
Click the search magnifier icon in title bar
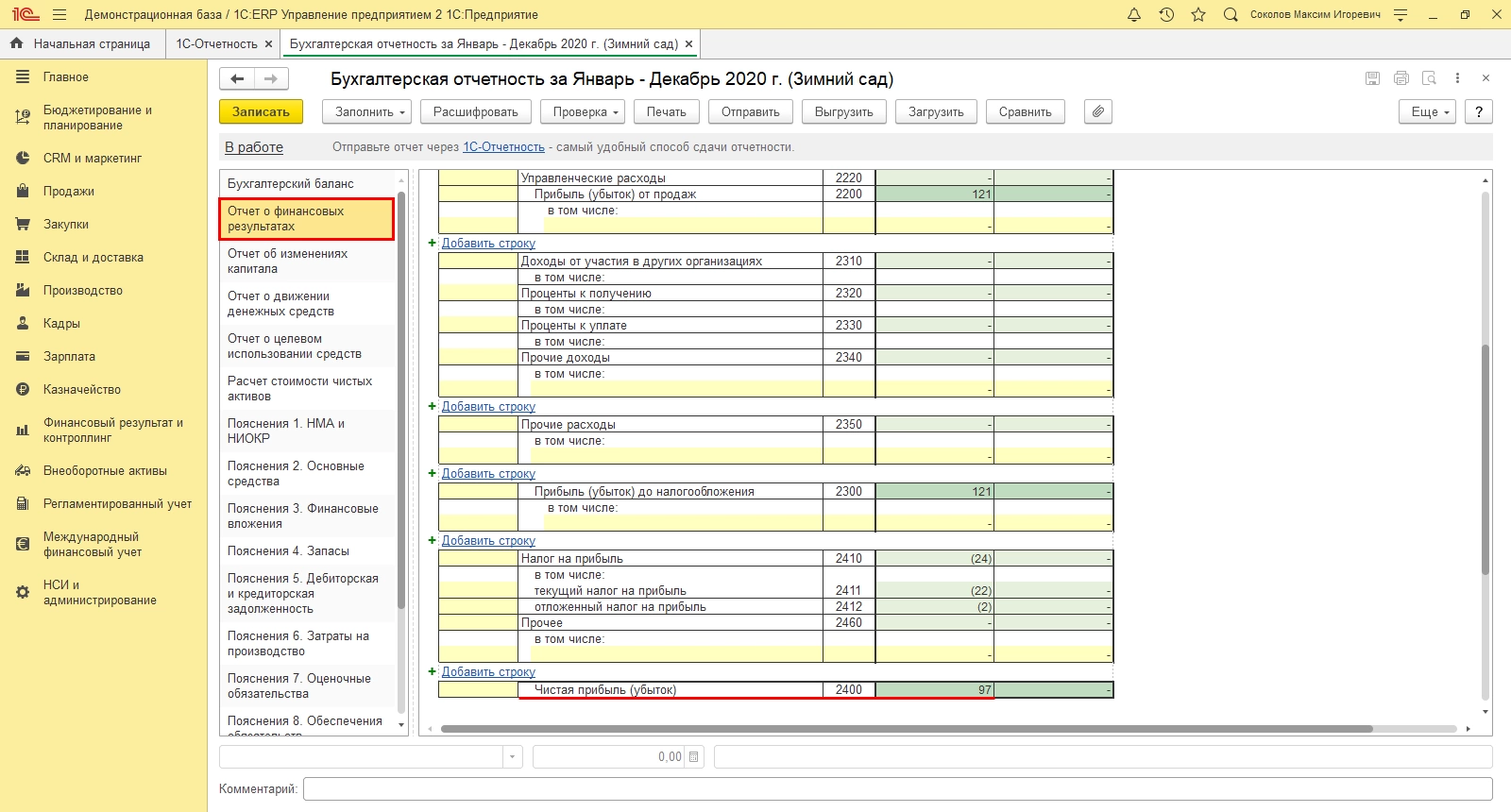(x=1230, y=14)
